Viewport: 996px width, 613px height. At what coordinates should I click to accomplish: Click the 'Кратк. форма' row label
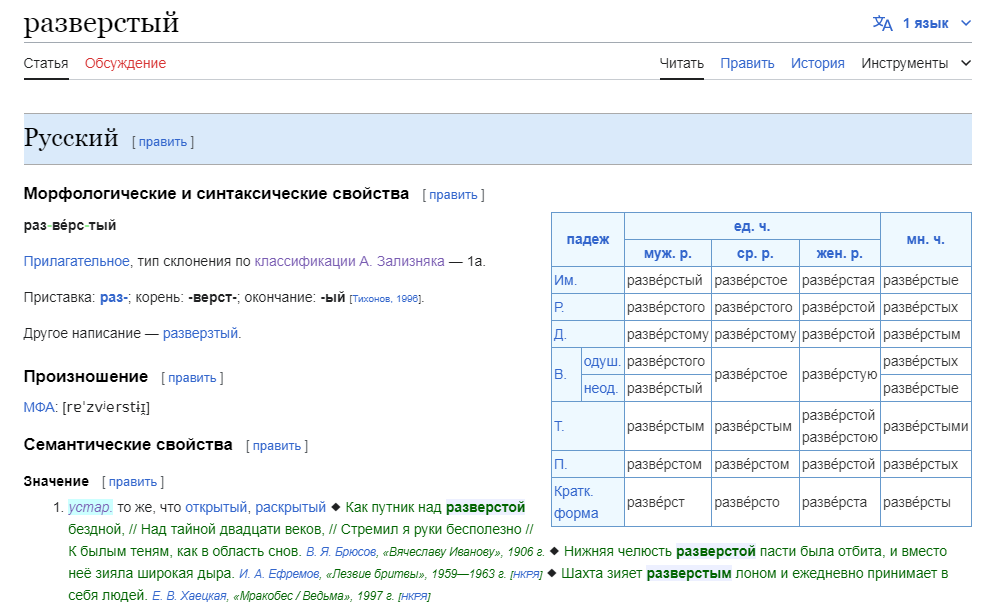[x=575, y=502]
